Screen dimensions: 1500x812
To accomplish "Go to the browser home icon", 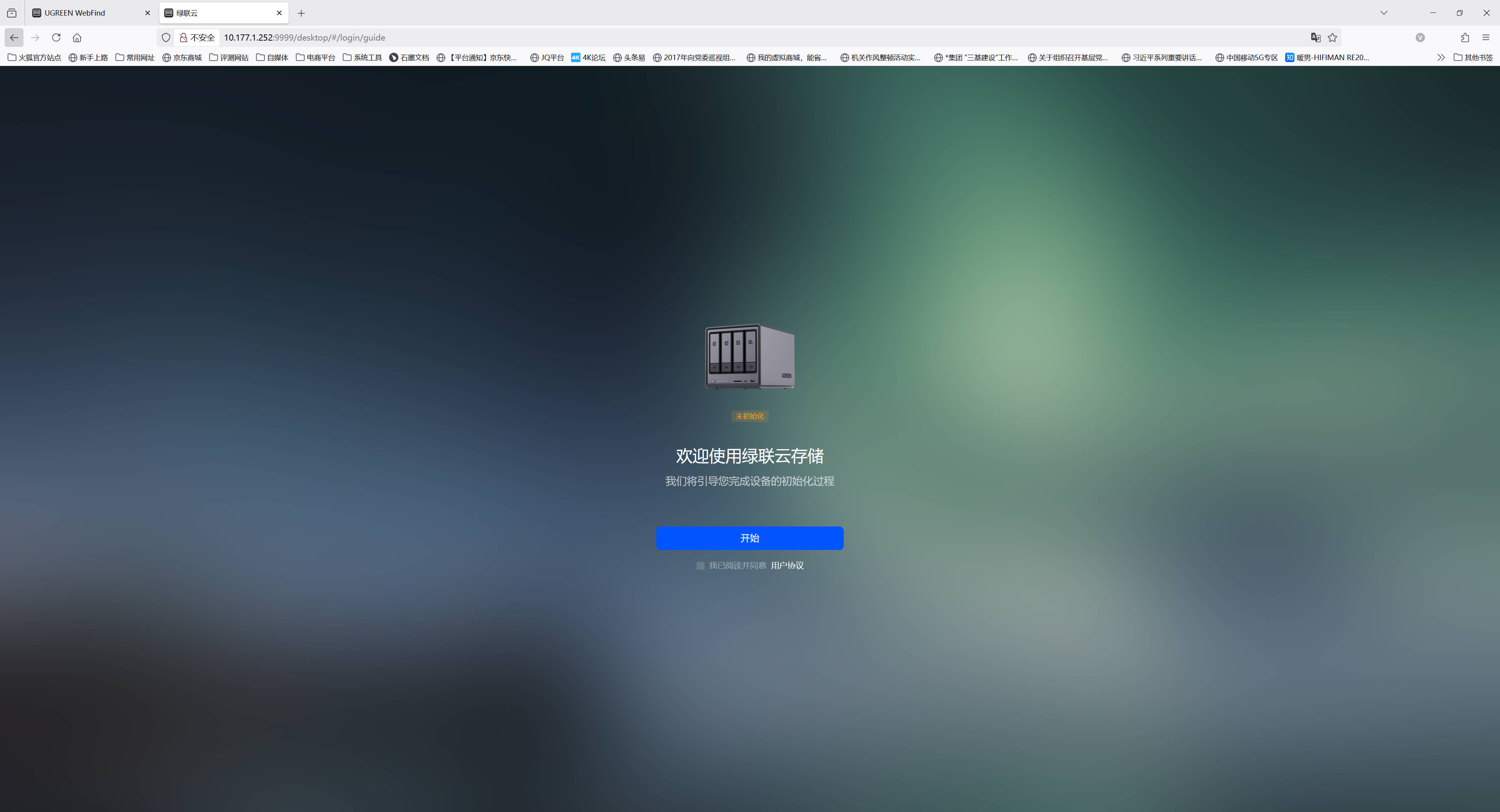I will (77, 37).
